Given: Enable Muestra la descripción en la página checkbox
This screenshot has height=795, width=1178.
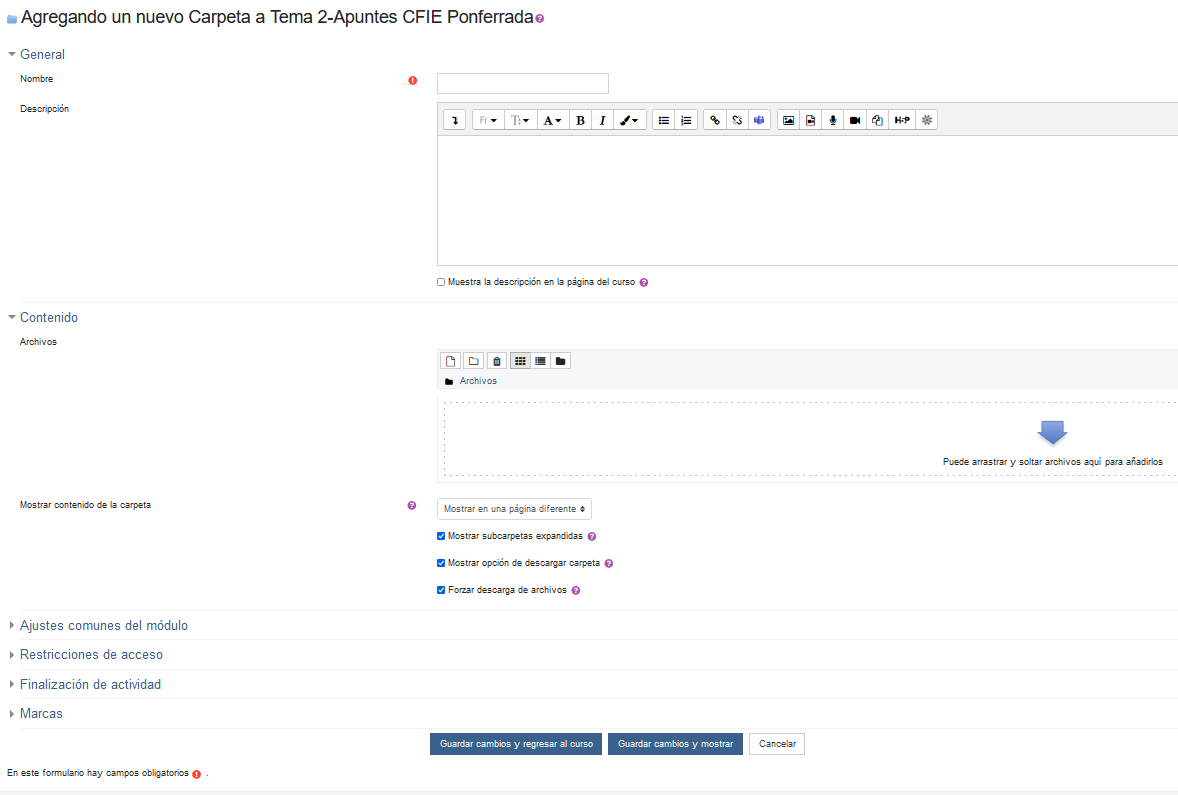Looking at the screenshot, I should (x=441, y=283).
